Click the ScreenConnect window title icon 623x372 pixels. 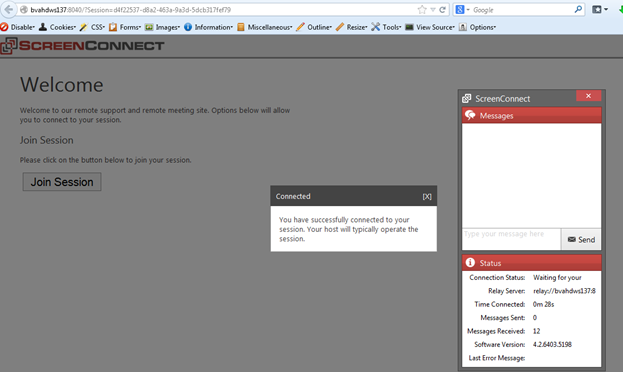click(467, 98)
